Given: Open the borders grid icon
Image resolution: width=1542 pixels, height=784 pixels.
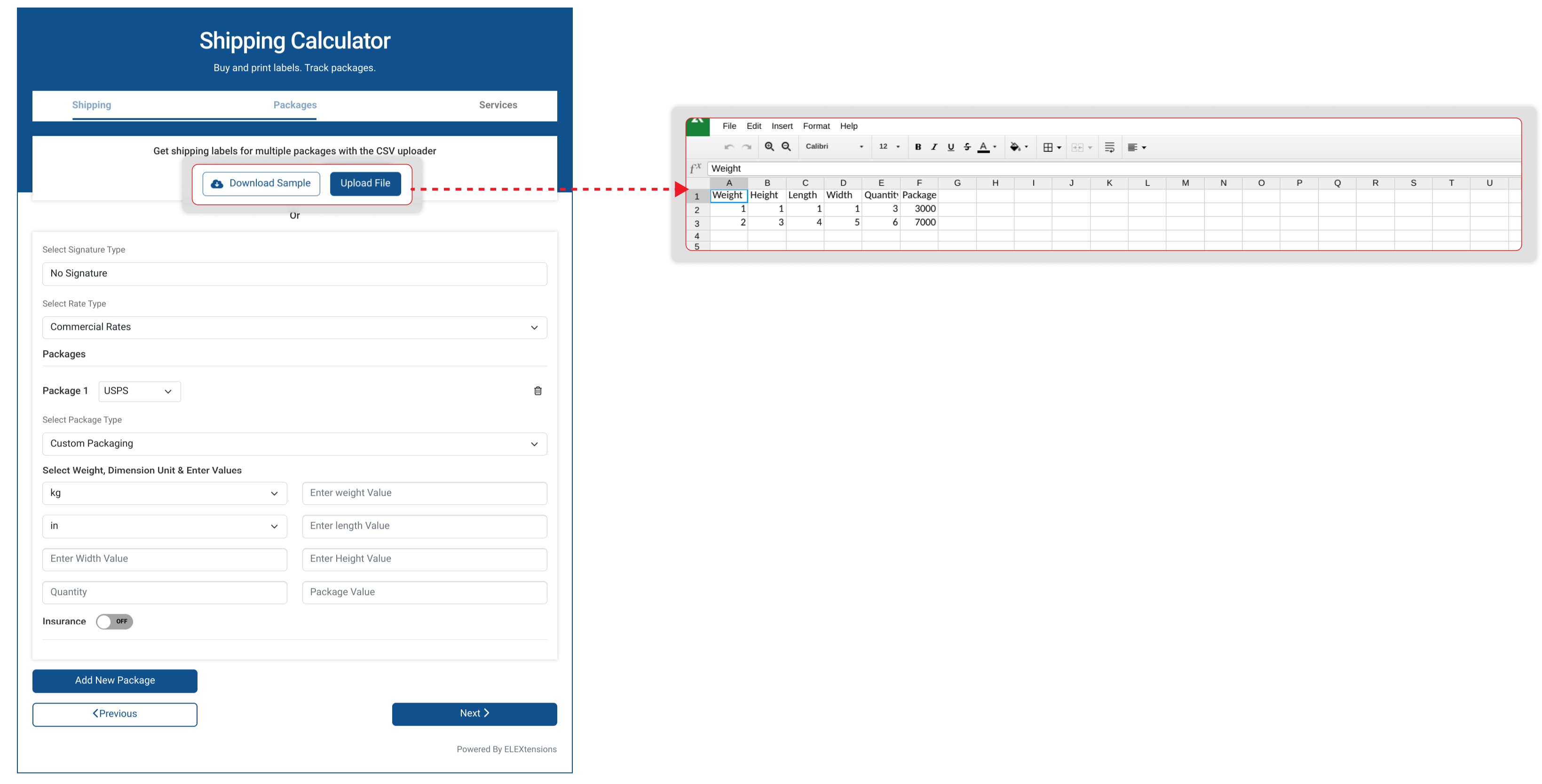Looking at the screenshot, I should (x=1048, y=147).
